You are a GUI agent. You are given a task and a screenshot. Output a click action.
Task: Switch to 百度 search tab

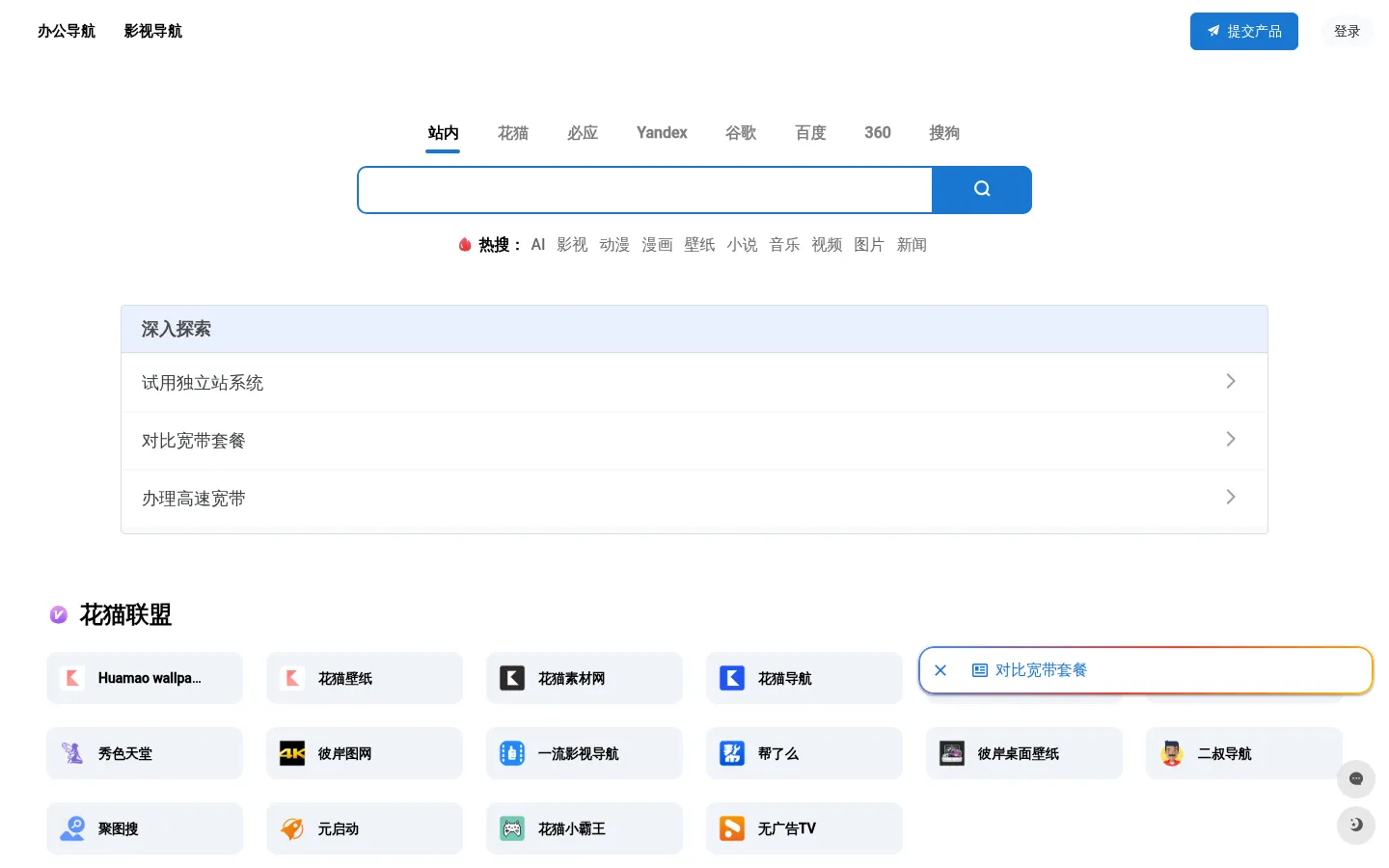[810, 133]
